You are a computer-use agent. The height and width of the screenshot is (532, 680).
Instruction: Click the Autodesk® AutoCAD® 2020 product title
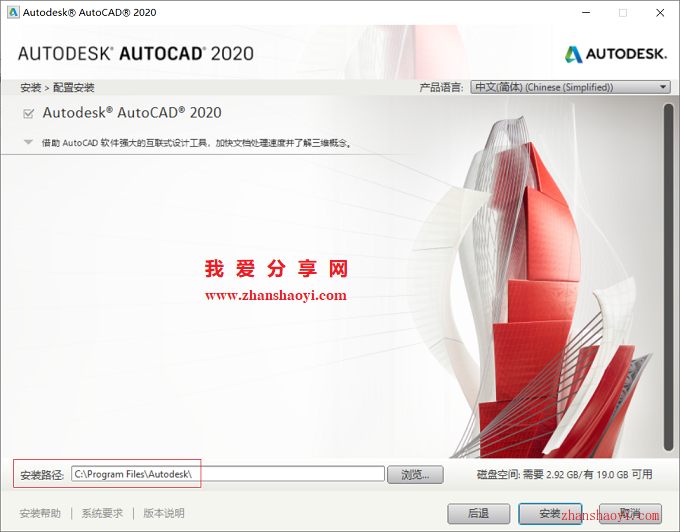[132, 113]
